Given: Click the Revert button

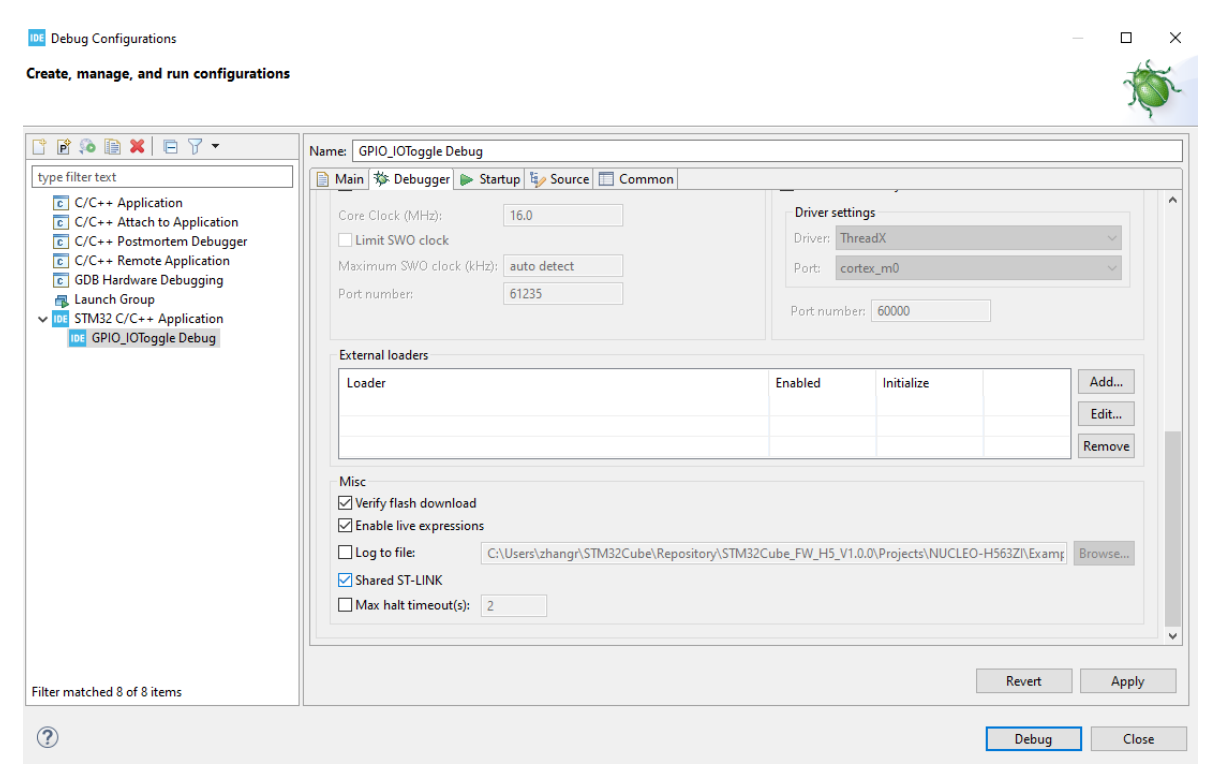Looking at the screenshot, I should click(1024, 681).
